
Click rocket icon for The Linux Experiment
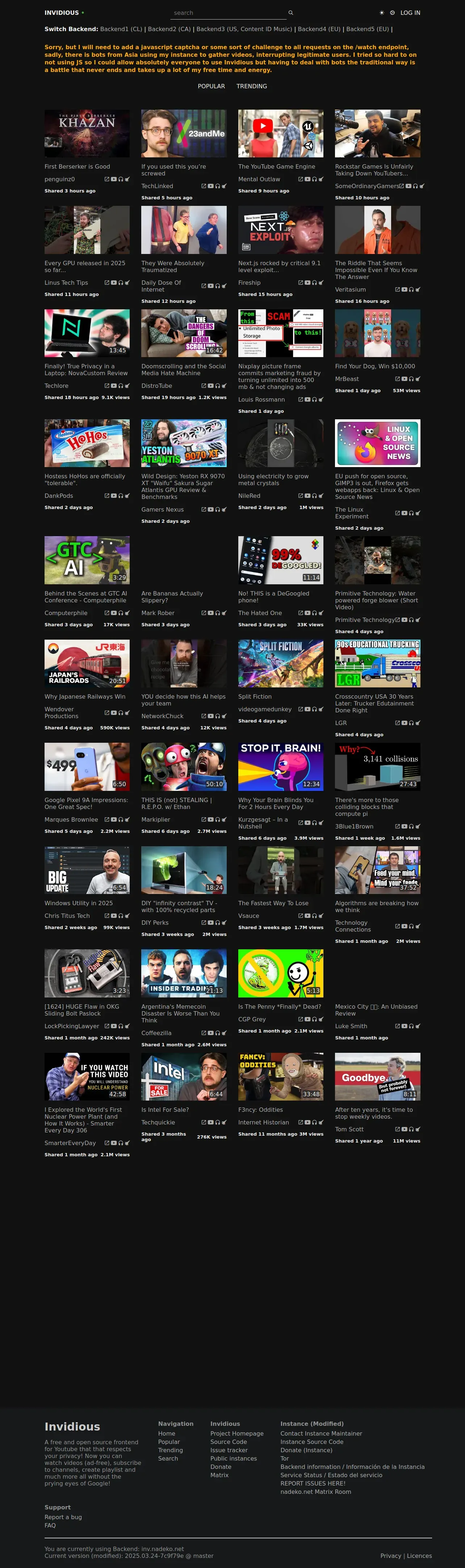(x=418, y=513)
